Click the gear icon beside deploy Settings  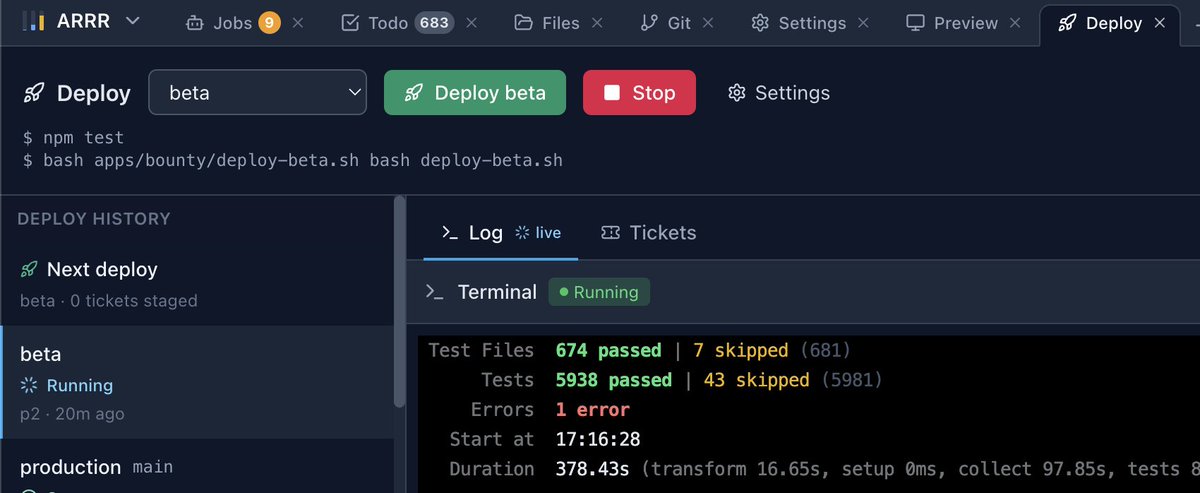pos(738,93)
